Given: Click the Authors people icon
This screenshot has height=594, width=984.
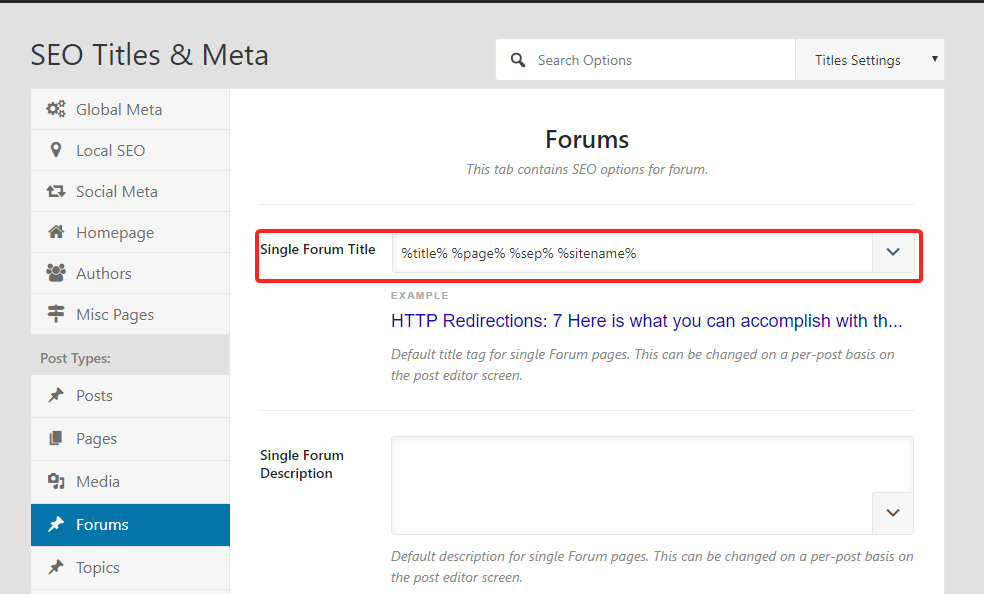Looking at the screenshot, I should 56,273.
